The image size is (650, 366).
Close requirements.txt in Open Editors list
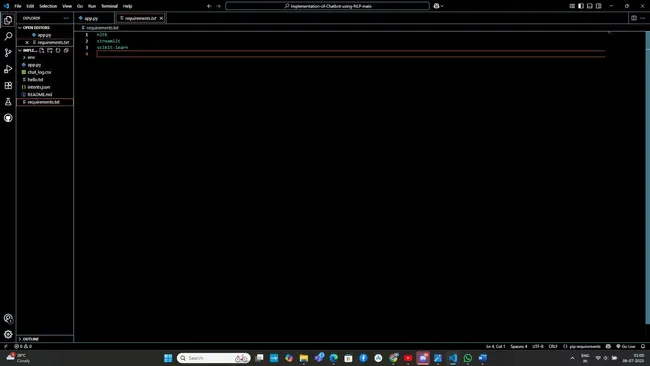[x=27, y=43]
